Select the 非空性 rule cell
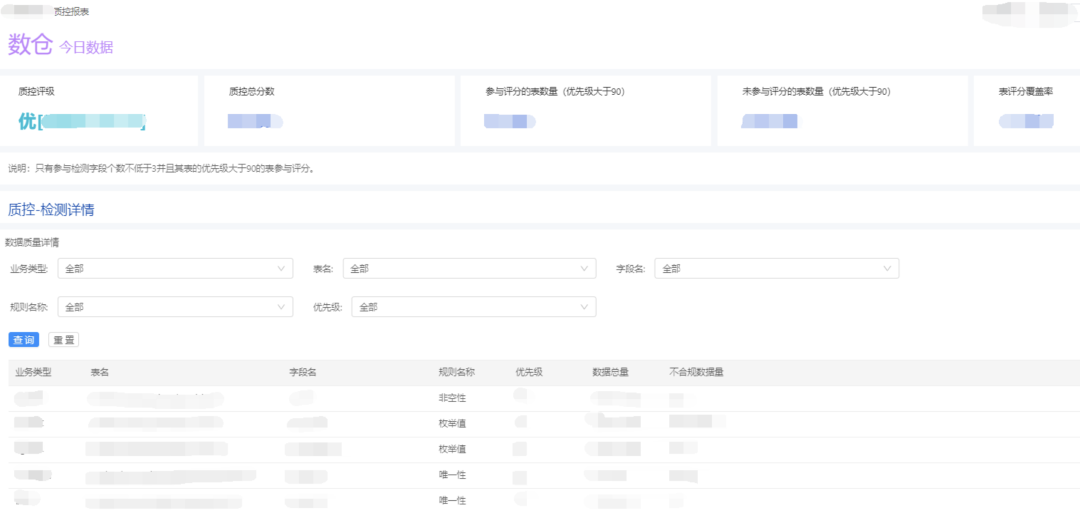This screenshot has width=1080, height=513. [x=453, y=399]
